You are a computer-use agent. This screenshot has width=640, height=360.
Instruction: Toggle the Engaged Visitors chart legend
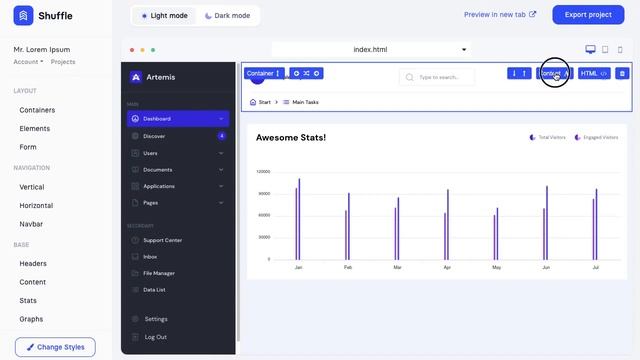(x=596, y=138)
